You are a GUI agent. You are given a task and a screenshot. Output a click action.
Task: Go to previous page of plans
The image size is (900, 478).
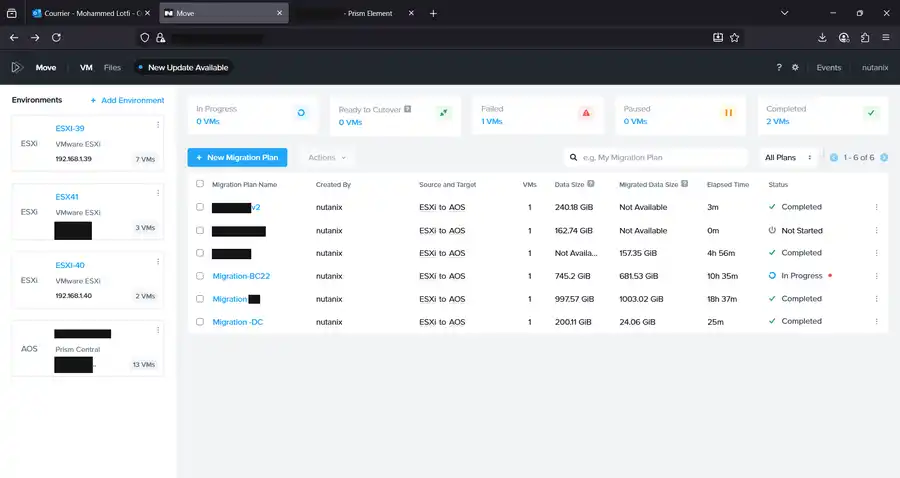833,157
